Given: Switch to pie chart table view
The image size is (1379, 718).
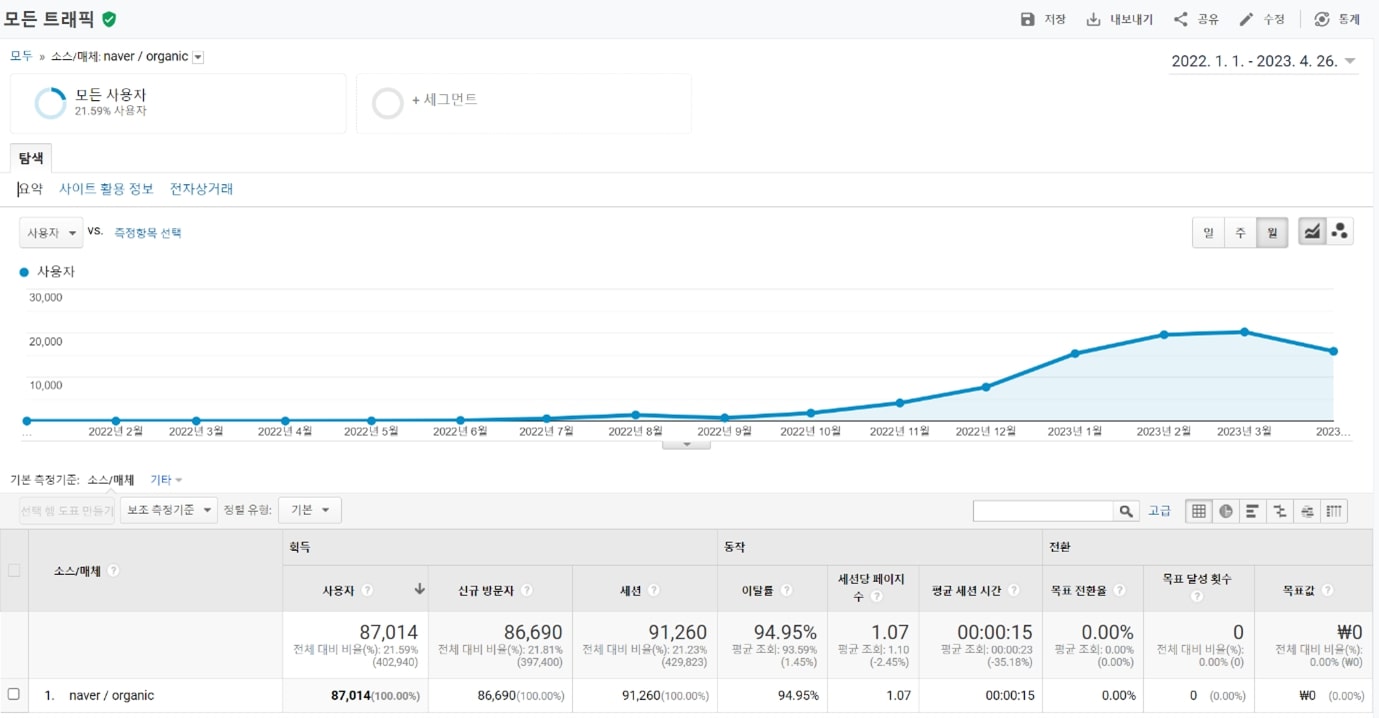Looking at the screenshot, I should pyautogui.click(x=1226, y=511).
